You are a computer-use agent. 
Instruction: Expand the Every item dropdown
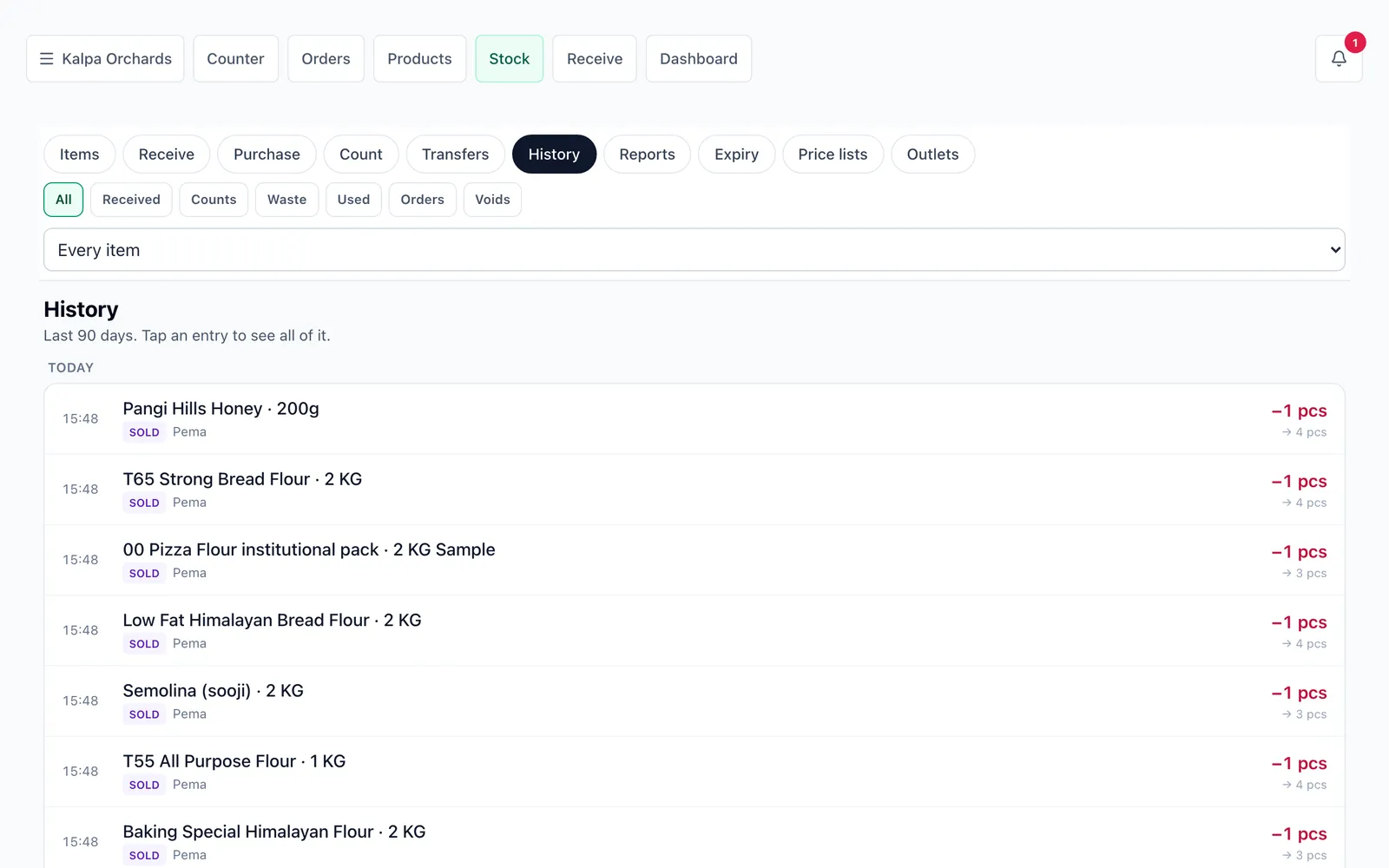tap(694, 250)
